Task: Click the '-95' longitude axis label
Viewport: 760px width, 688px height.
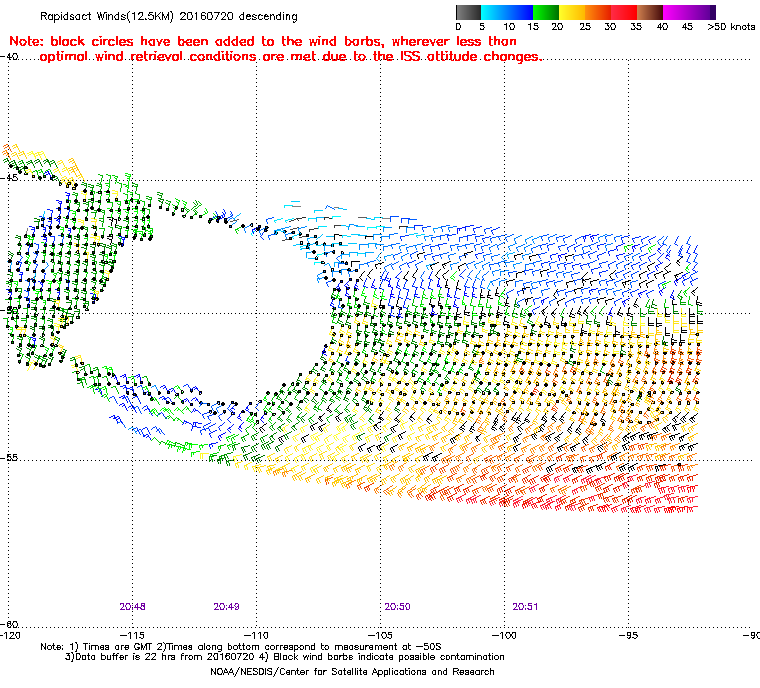Action: point(629,635)
